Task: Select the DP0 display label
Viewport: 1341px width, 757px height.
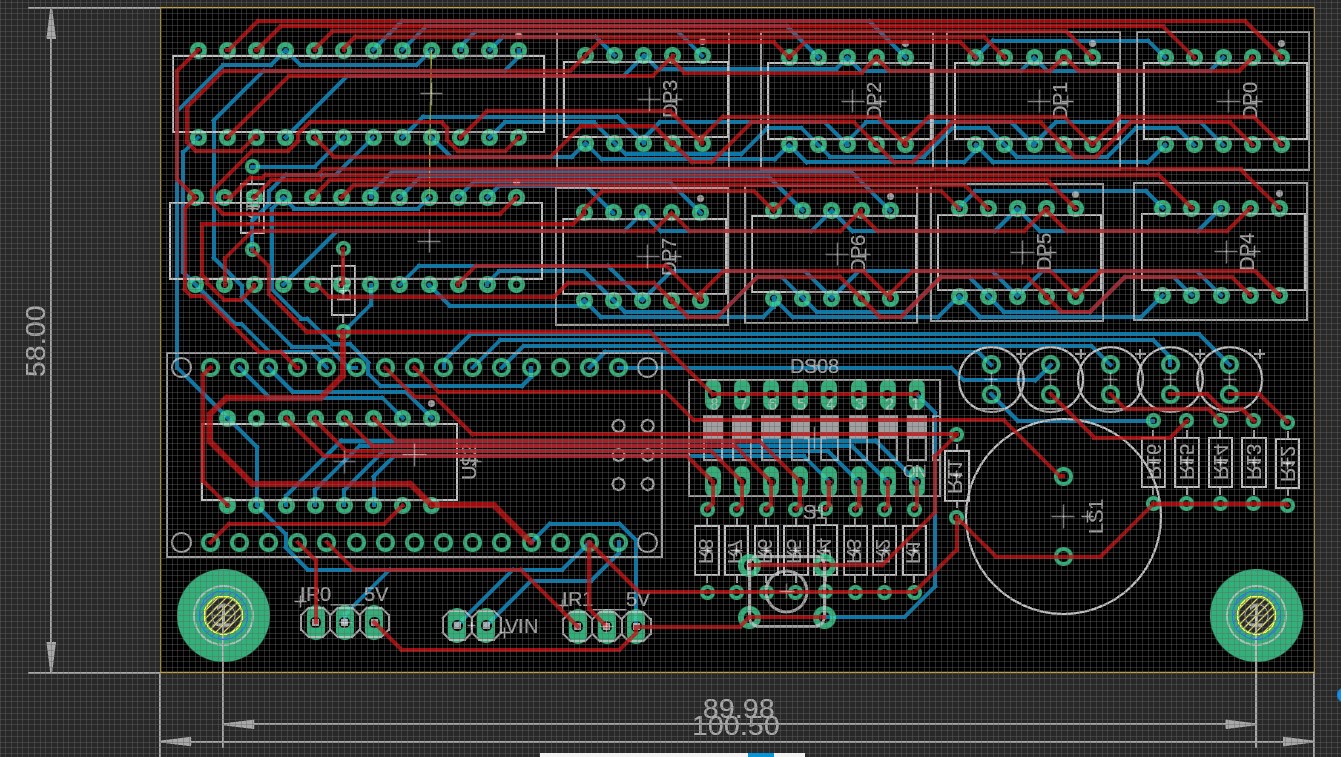Action: coord(1249,100)
